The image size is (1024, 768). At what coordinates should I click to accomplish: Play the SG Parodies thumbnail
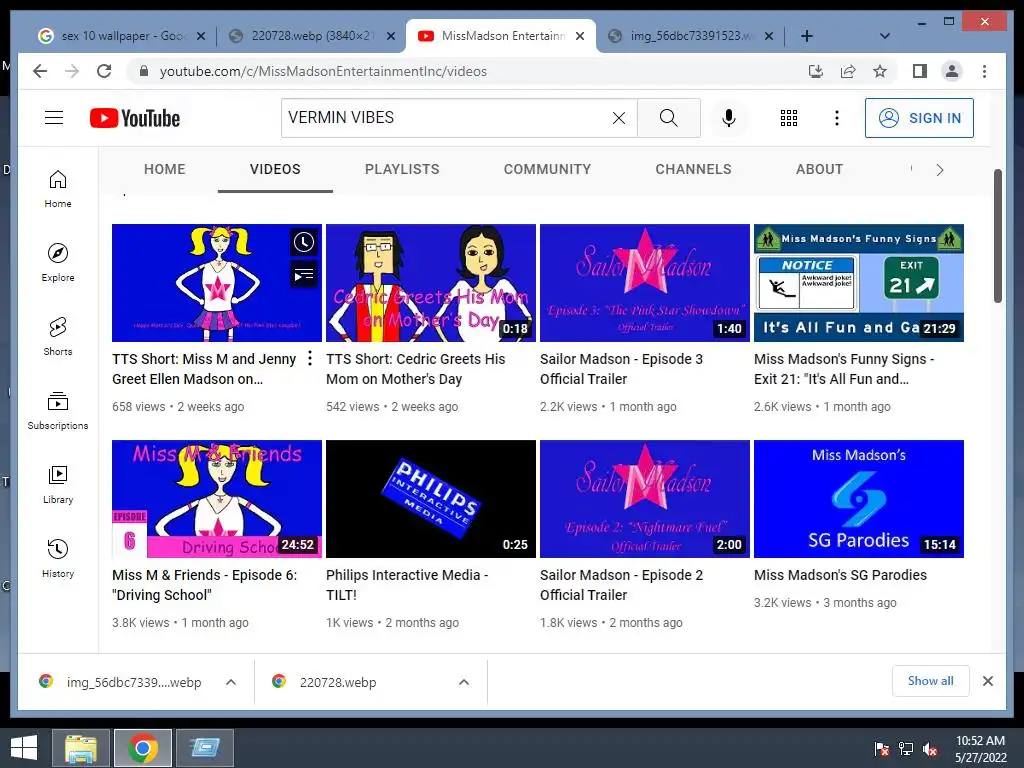coord(859,499)
